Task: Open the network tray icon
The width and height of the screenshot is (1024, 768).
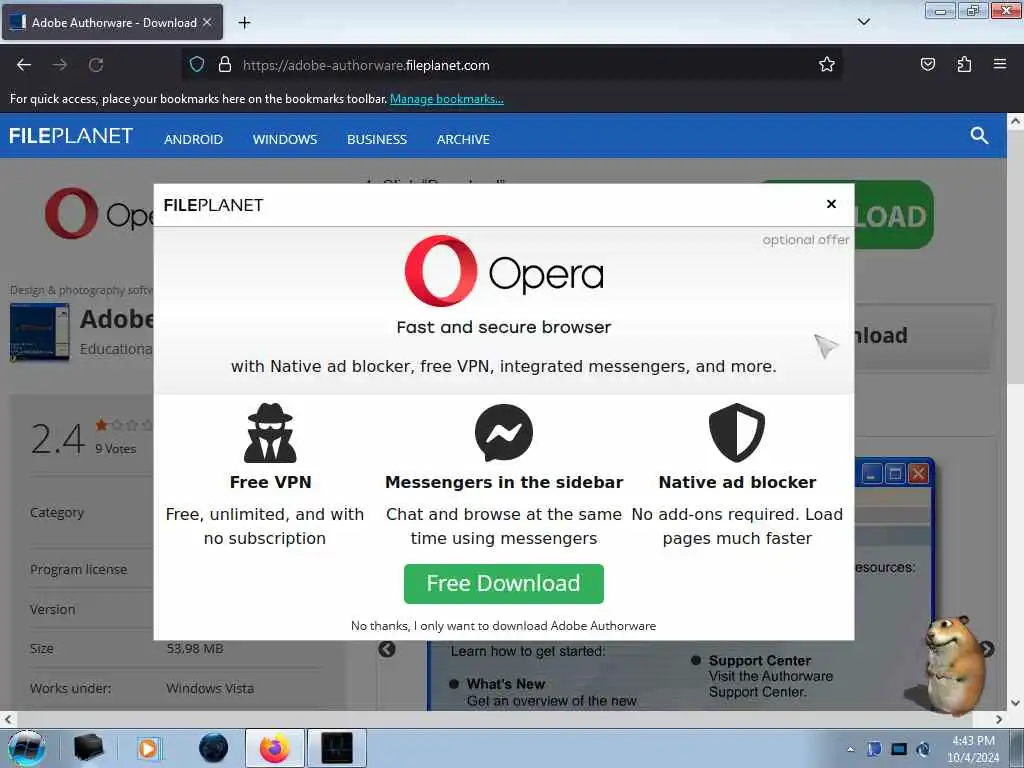Action: click(x=899, y=749)
